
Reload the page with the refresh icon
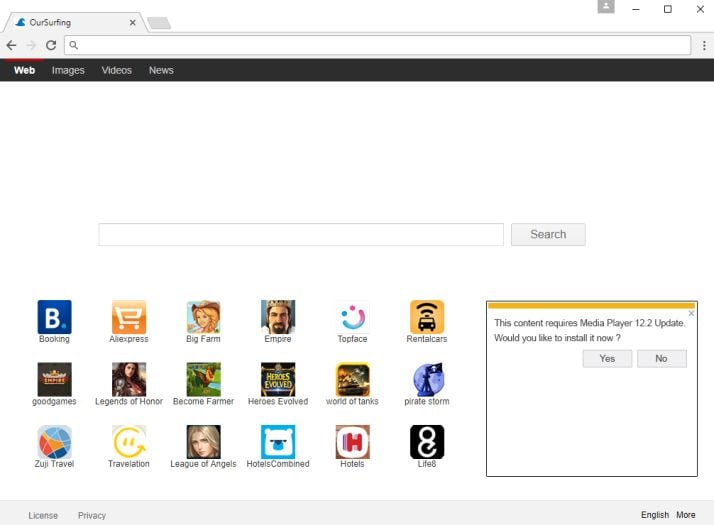(51, 45)
